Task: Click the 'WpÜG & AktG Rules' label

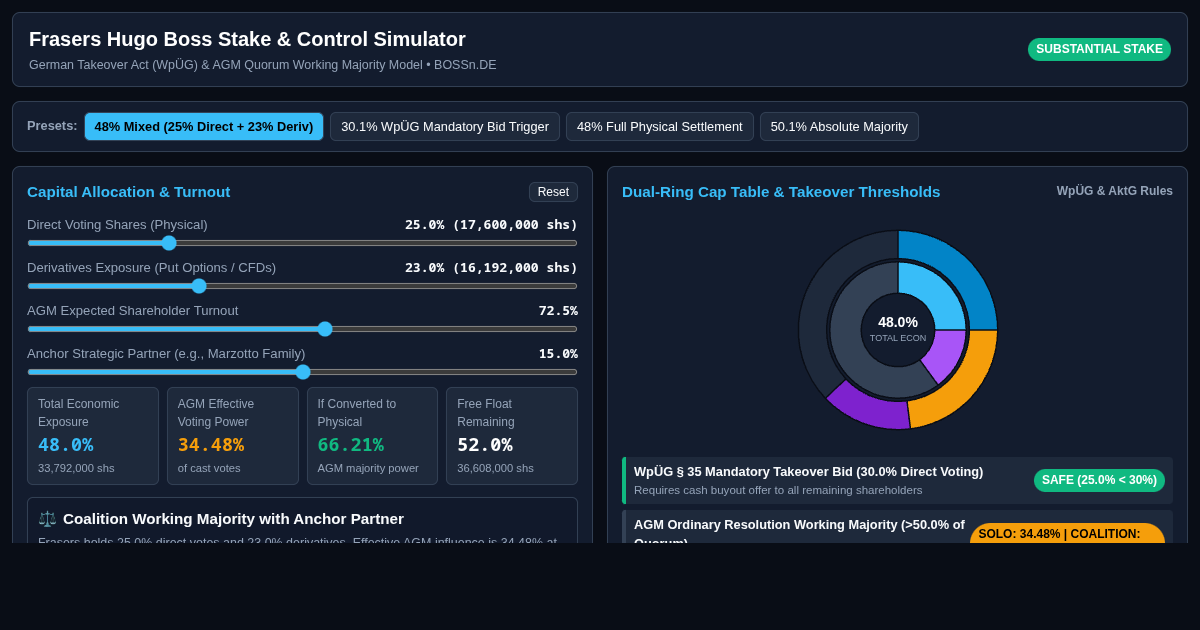Action: click(x=1115, y=191)
